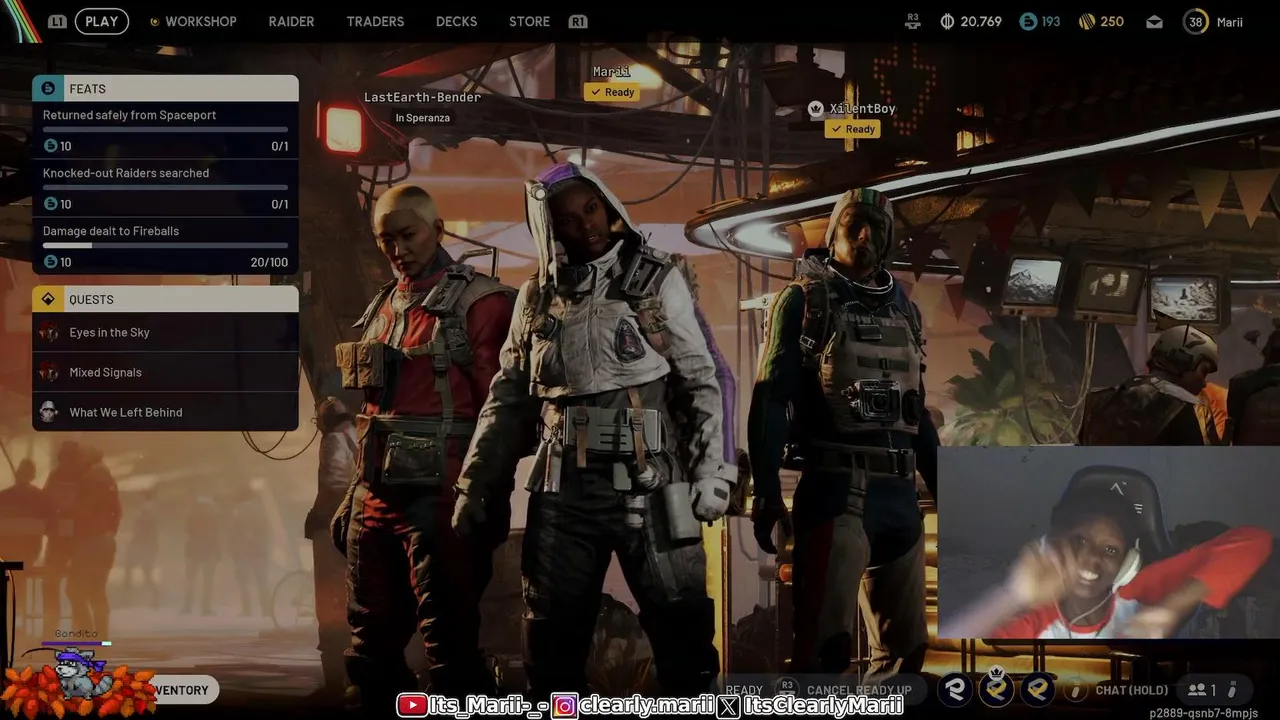Image resolution: width=1280 pixels, height=720 pixels.
Task: Click Marii's Ready status badge
Action: 612,92
